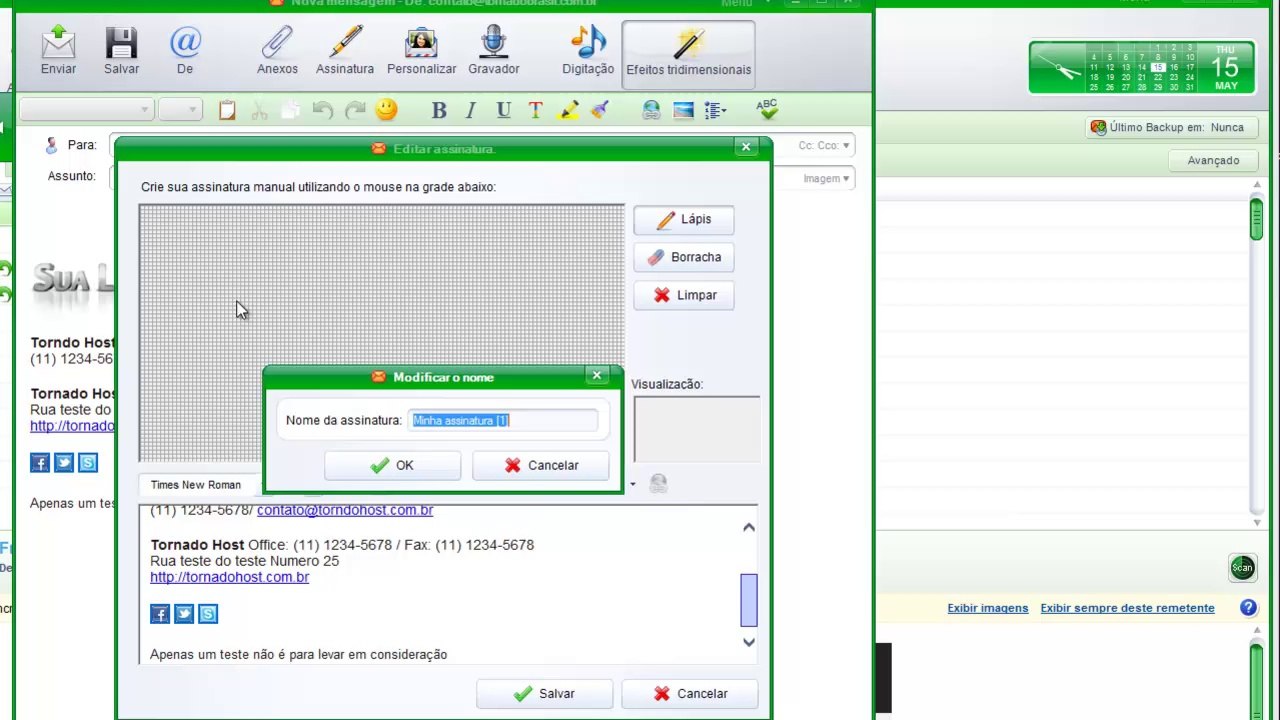1280x720 pixels.
Task: Click Salvar in Editar assinatura dialog
Action: 544,694
